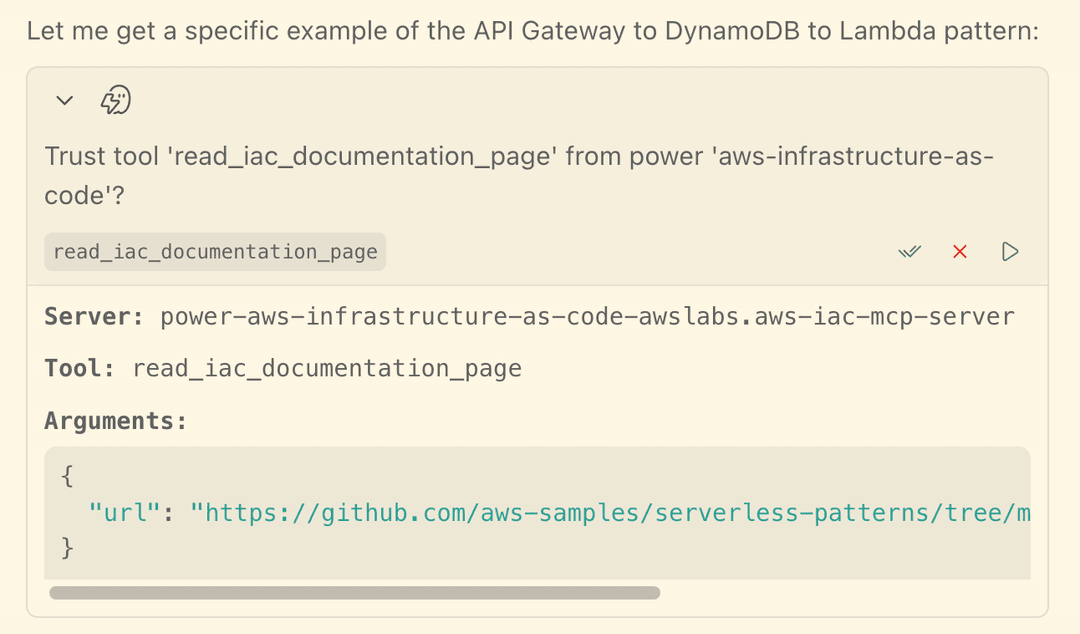Screen dimensions: 1080x634
Task: Click the API Gateway to DynamoDB message
Action: 532,31
